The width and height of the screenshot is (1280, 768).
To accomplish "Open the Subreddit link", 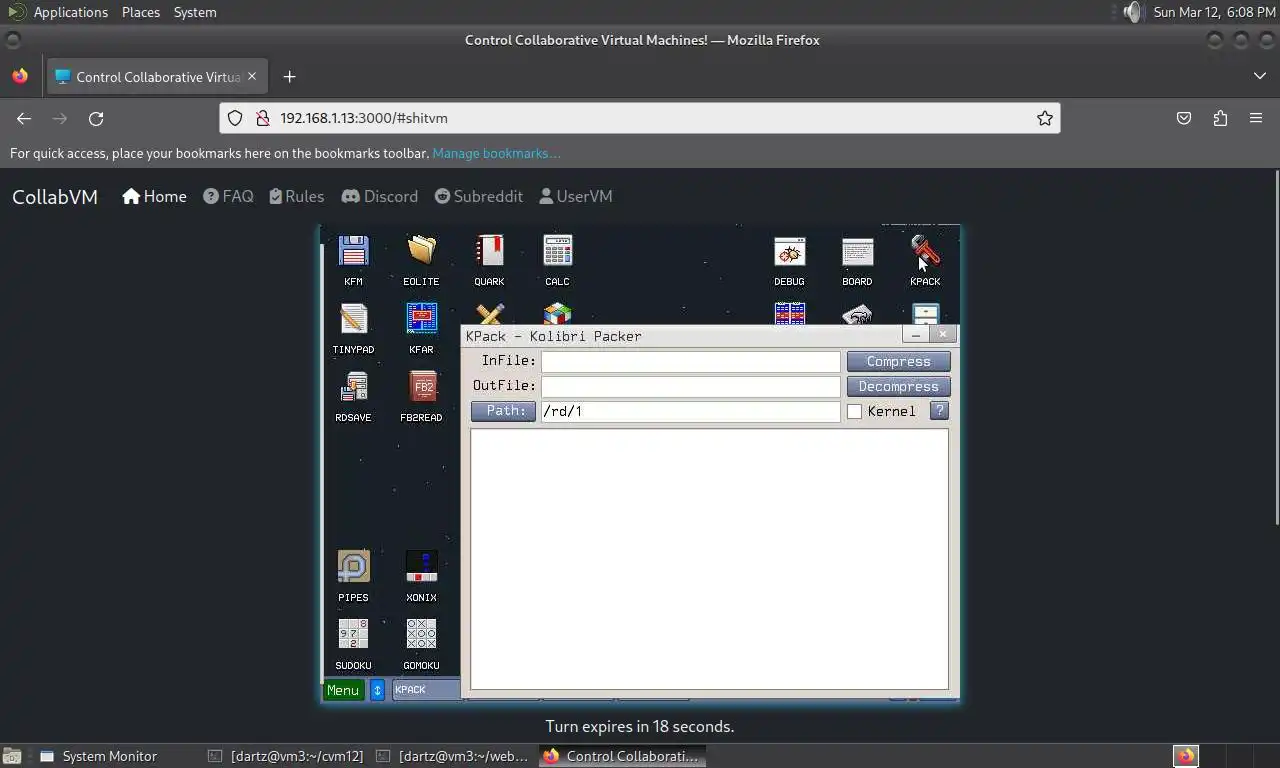I will point(479,196).
